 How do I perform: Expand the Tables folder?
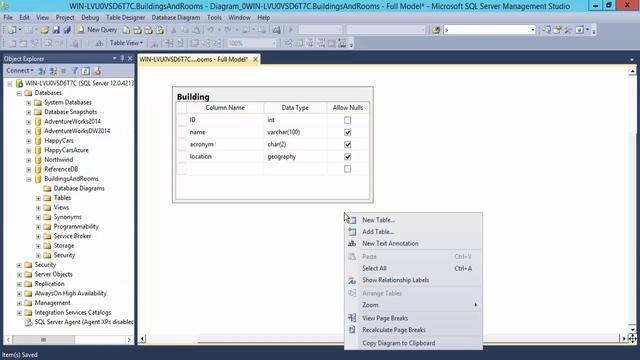click(38, 198)
